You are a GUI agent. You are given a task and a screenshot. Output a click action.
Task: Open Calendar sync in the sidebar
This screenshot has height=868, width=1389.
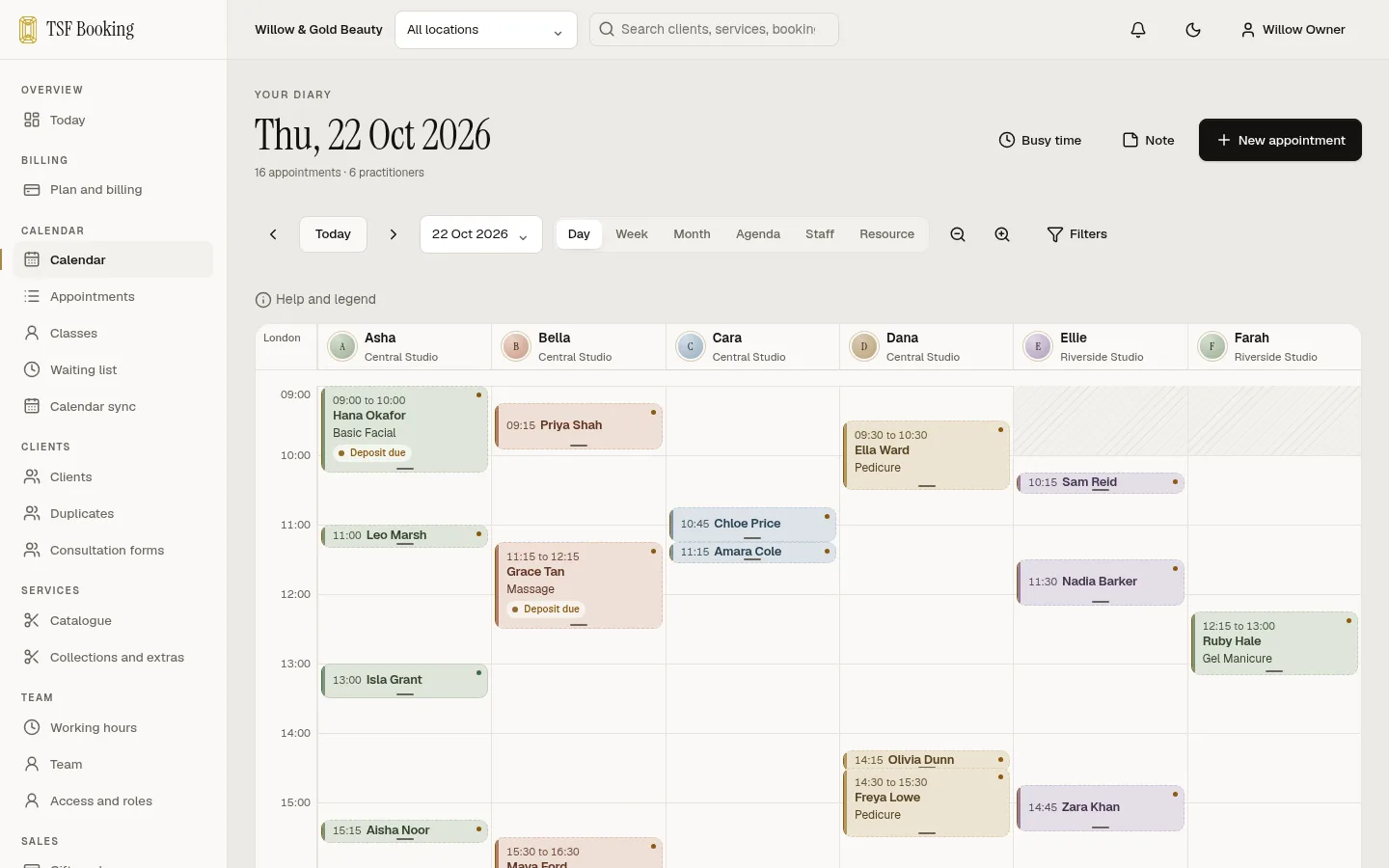pos(113,407)
